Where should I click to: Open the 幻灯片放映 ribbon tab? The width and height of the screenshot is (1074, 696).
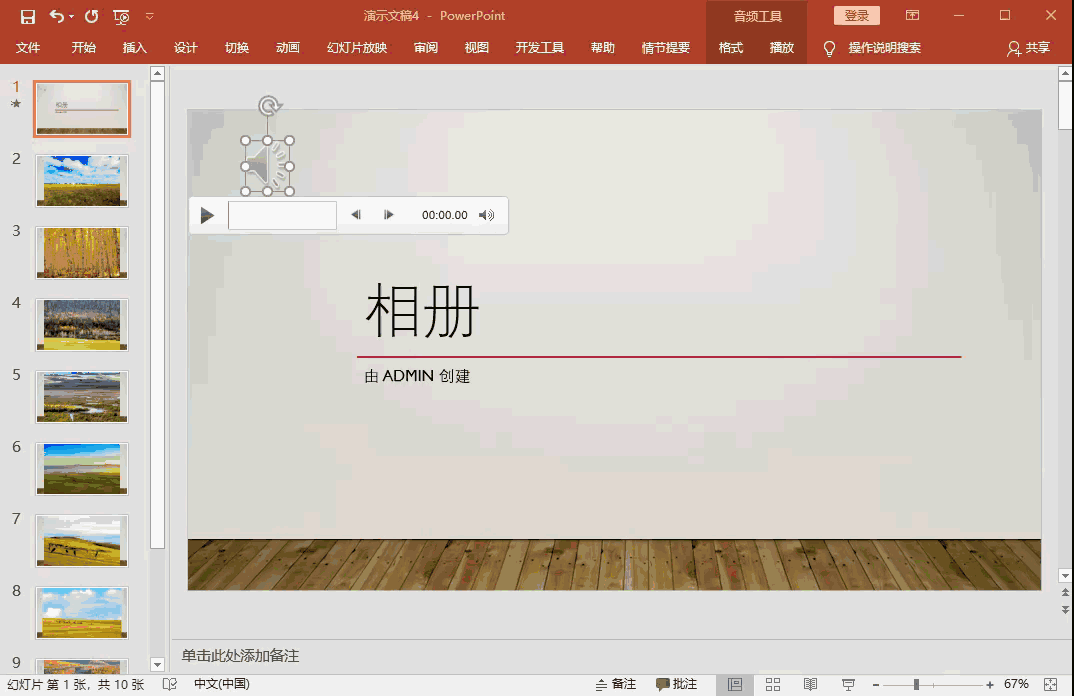[x=357, y=48]
